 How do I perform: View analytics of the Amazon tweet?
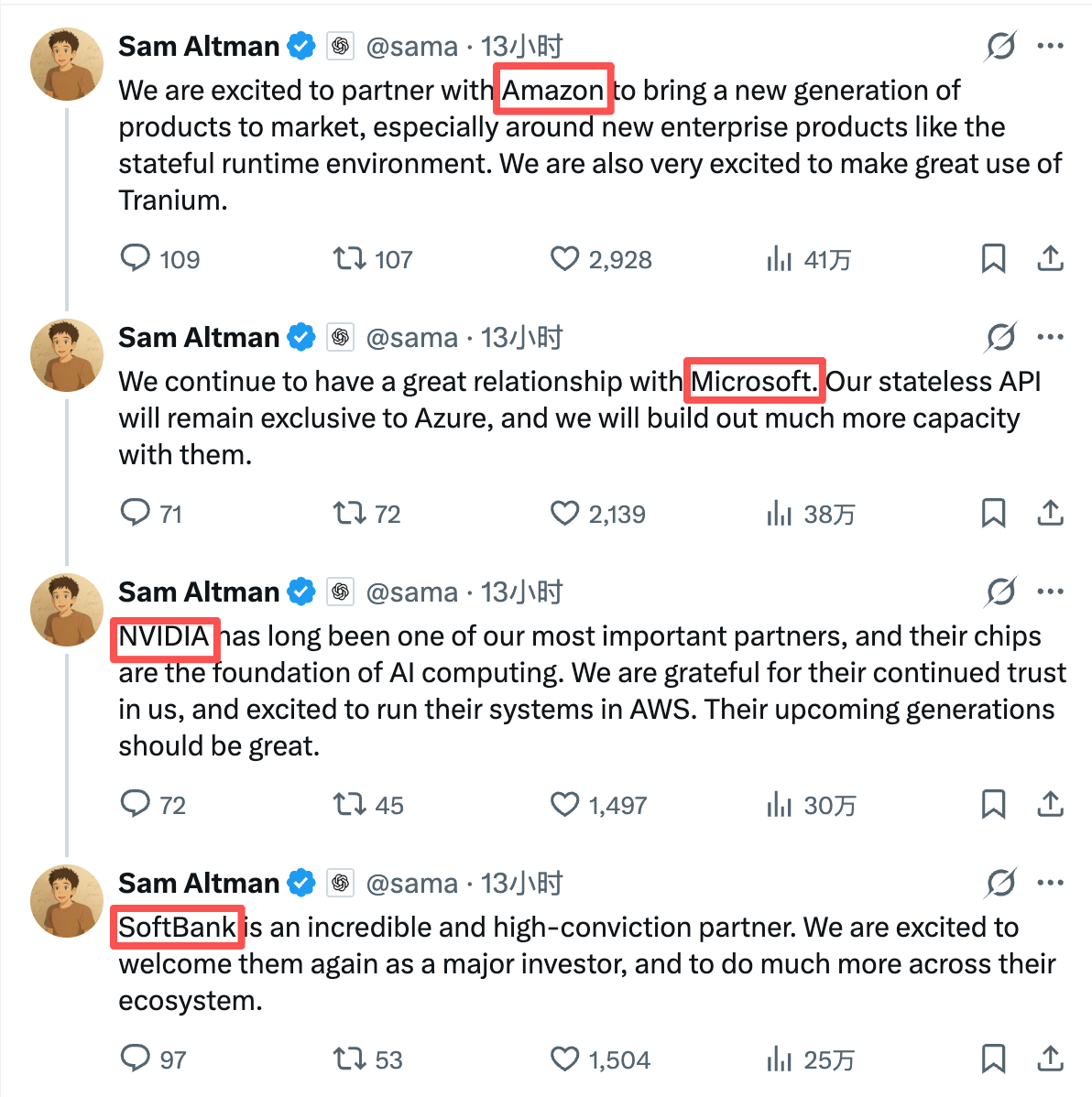pyautogui.click(x=780, y=259)
